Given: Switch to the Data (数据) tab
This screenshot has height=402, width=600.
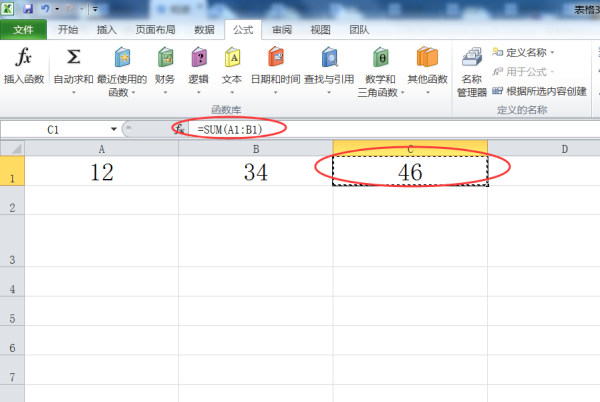Looking at the screenshot, I should tap(204, 30).
